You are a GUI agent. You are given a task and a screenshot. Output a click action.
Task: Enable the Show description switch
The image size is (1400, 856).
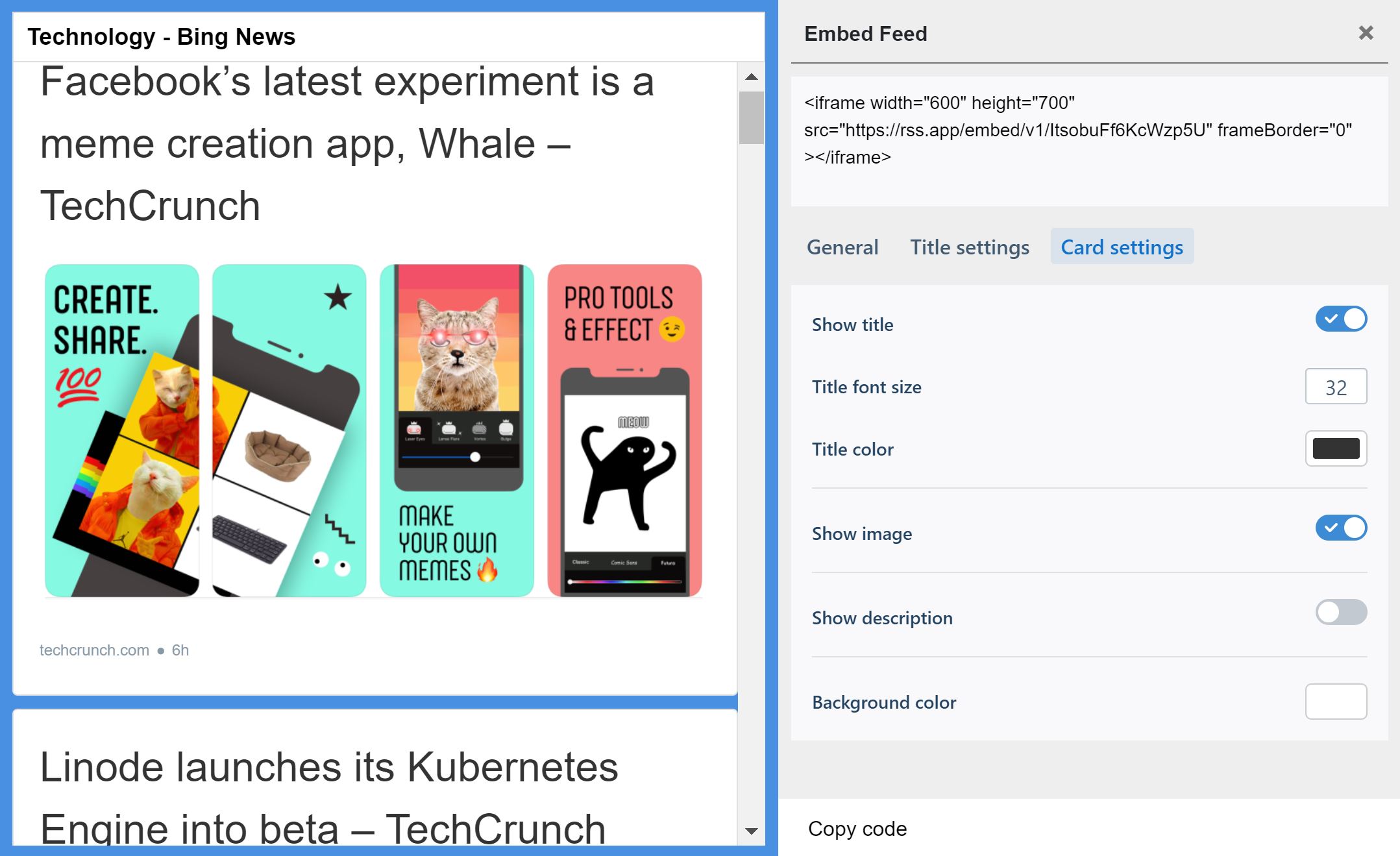coord(1341,612)
